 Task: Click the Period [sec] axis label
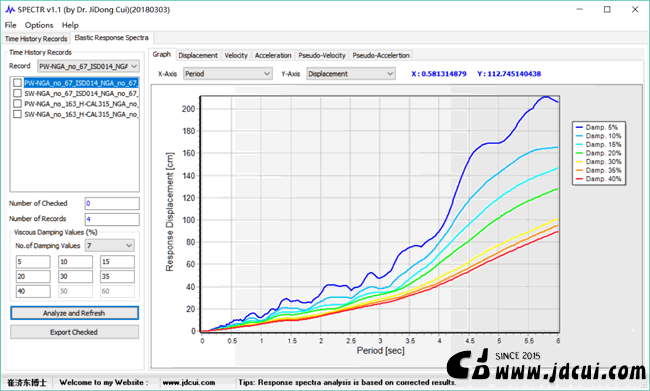tap(381, 351)
